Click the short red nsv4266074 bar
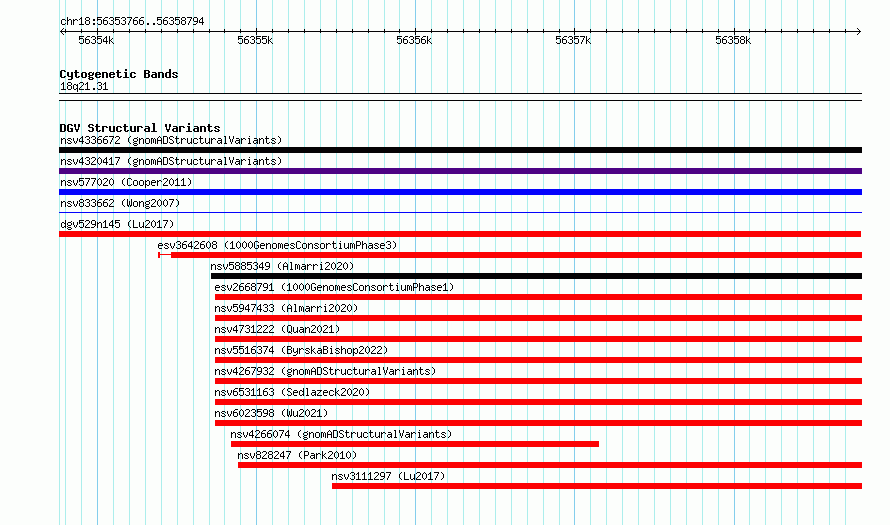This screenshot has width=890, height=525. tap(415, 444)
